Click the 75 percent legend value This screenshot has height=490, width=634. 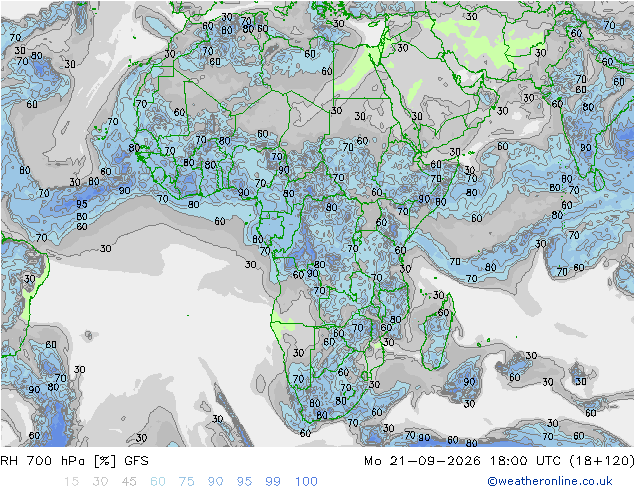point(186,481)
